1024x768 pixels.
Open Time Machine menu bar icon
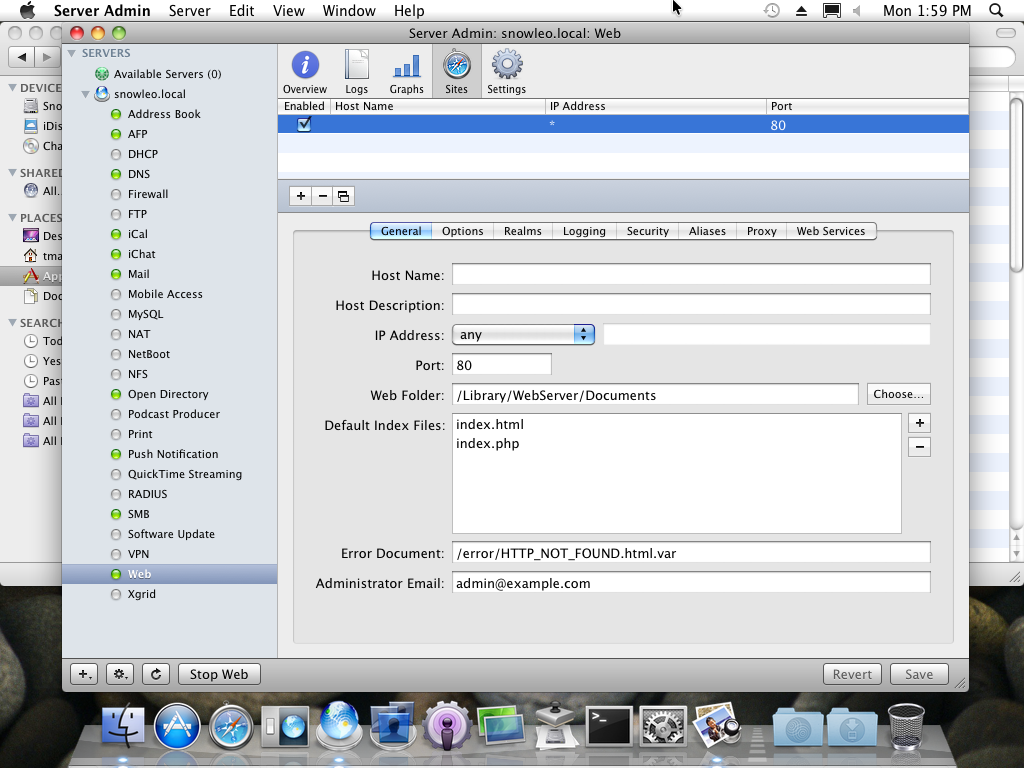click(x=772, y=10)
